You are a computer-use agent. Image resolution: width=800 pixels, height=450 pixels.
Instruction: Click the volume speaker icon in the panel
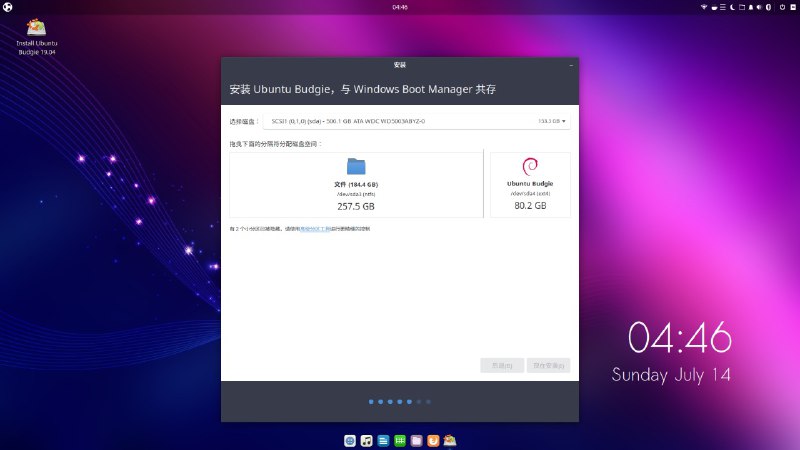click(x=759, y=7)
